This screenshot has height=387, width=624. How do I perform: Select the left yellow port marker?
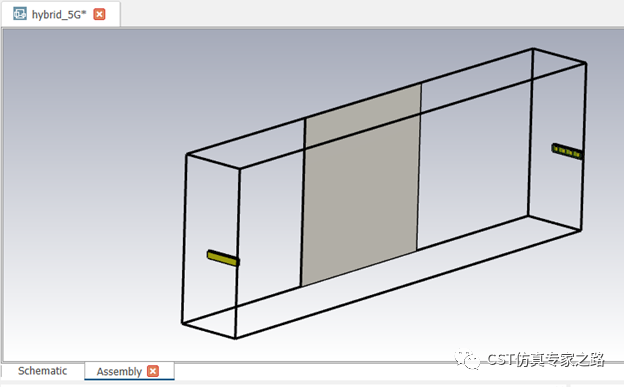(223, 258)
